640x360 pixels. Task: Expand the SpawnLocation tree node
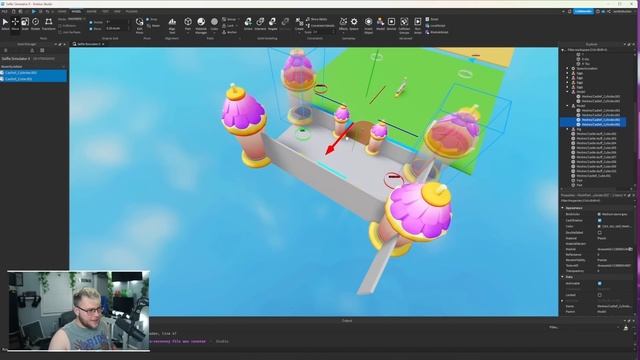567,69
